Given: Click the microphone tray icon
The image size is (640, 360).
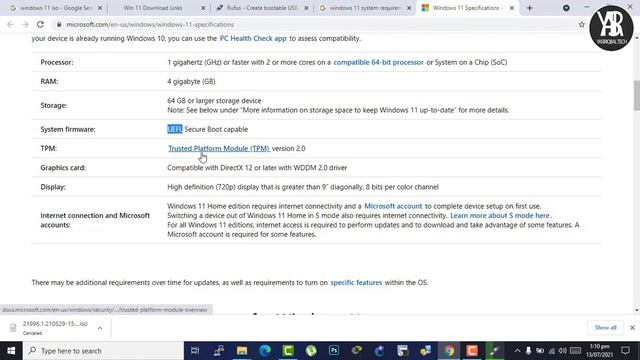Looking at the screenshot, I should 528,351.
